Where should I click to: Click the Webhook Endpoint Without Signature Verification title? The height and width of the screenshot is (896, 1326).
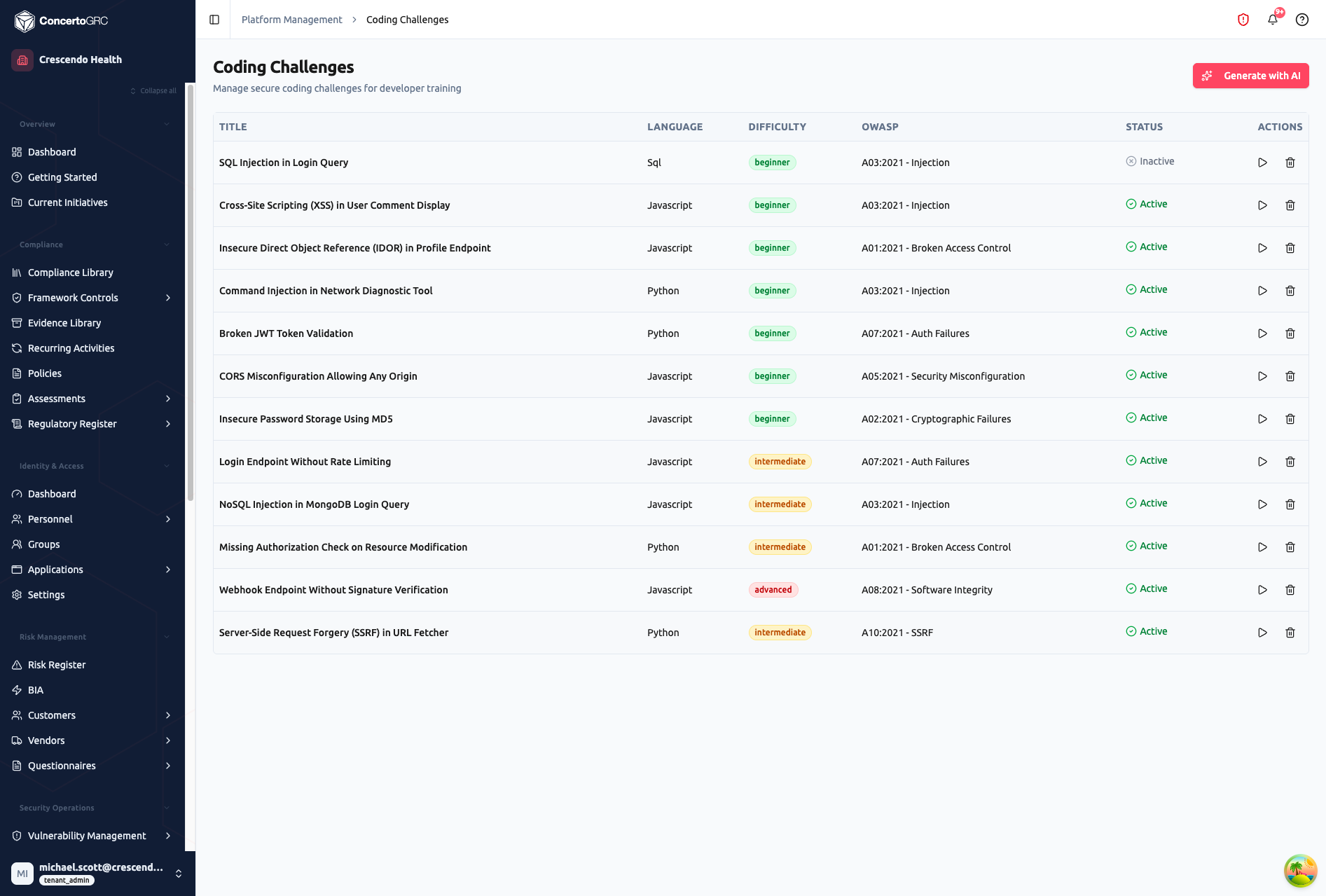pyautogui.click(x=333, y=590)
